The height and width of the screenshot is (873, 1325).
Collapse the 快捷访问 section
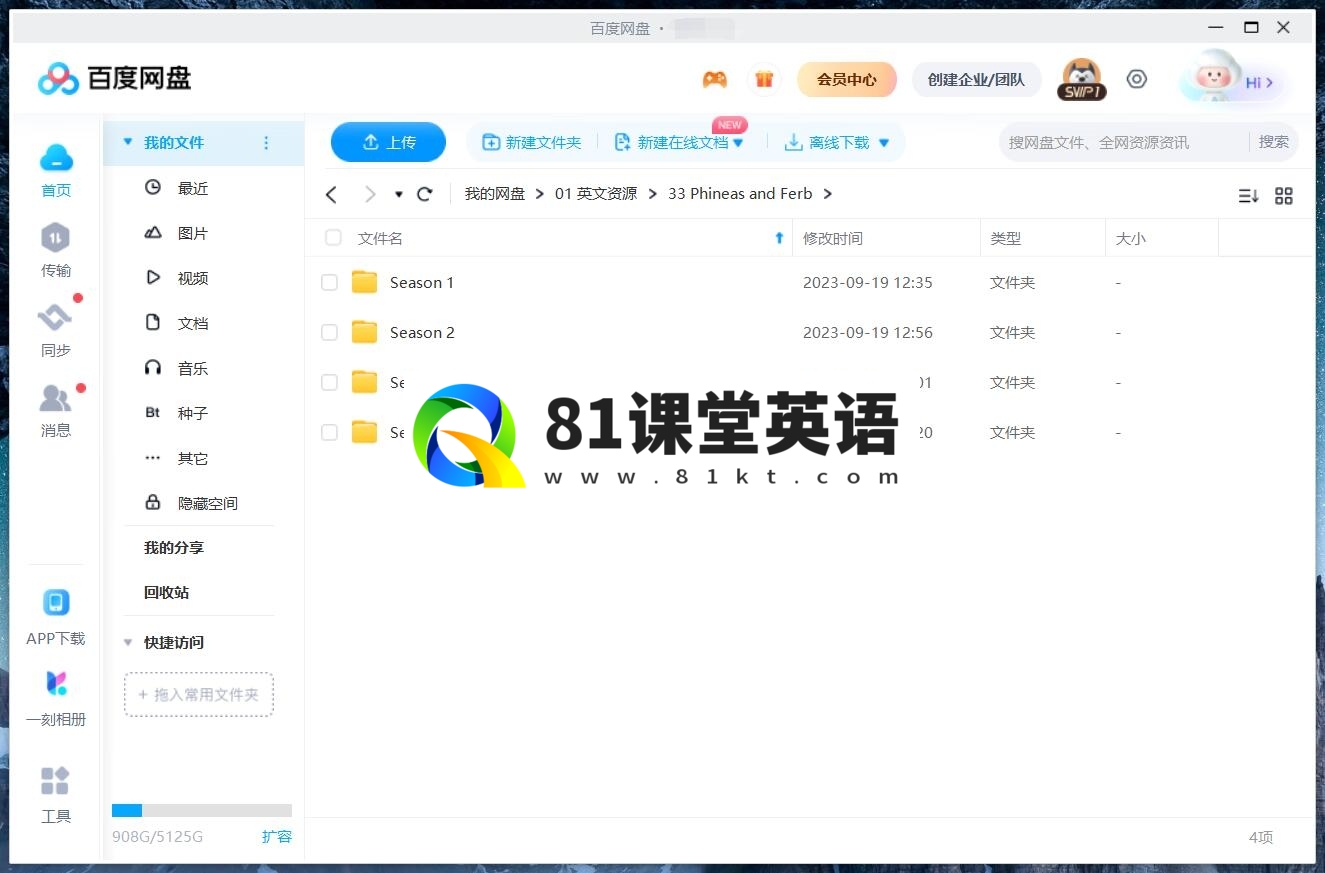(127, 643)
